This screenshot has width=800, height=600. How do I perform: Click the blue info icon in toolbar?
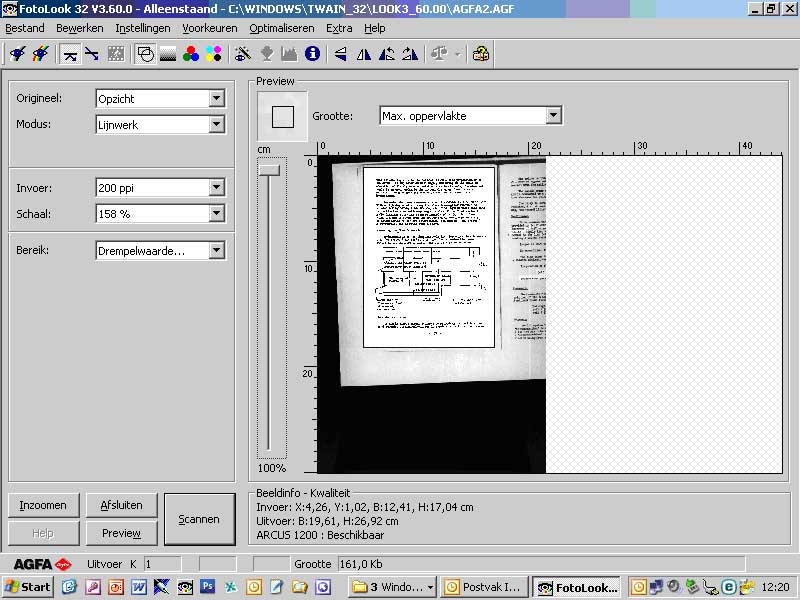312,54
